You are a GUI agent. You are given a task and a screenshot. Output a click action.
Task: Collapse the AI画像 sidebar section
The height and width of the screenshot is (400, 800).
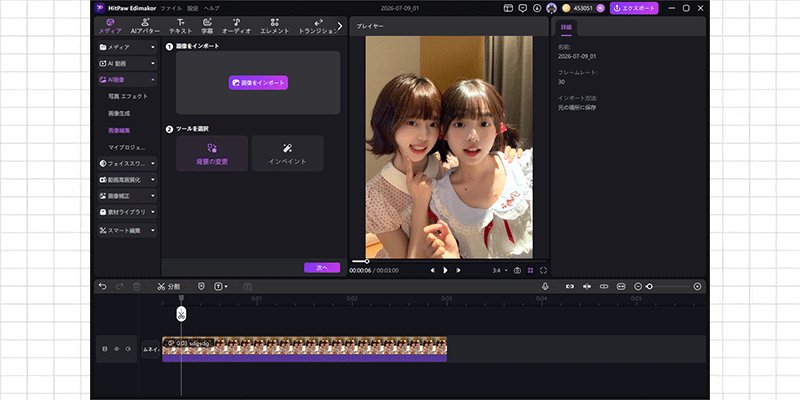pos(128,80)
